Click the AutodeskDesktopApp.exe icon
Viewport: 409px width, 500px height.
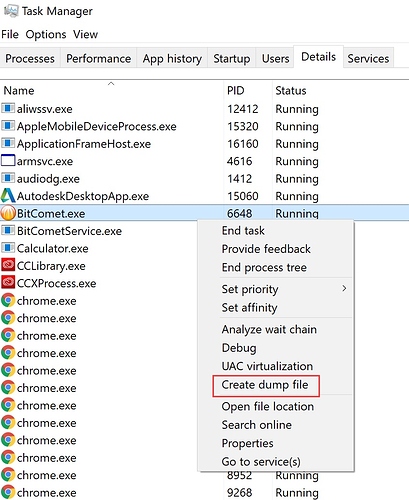click(x=8, y=196)
